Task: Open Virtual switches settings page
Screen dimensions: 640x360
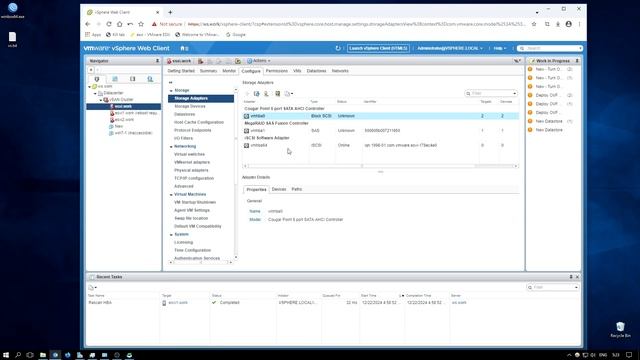Action: [189, 154]
